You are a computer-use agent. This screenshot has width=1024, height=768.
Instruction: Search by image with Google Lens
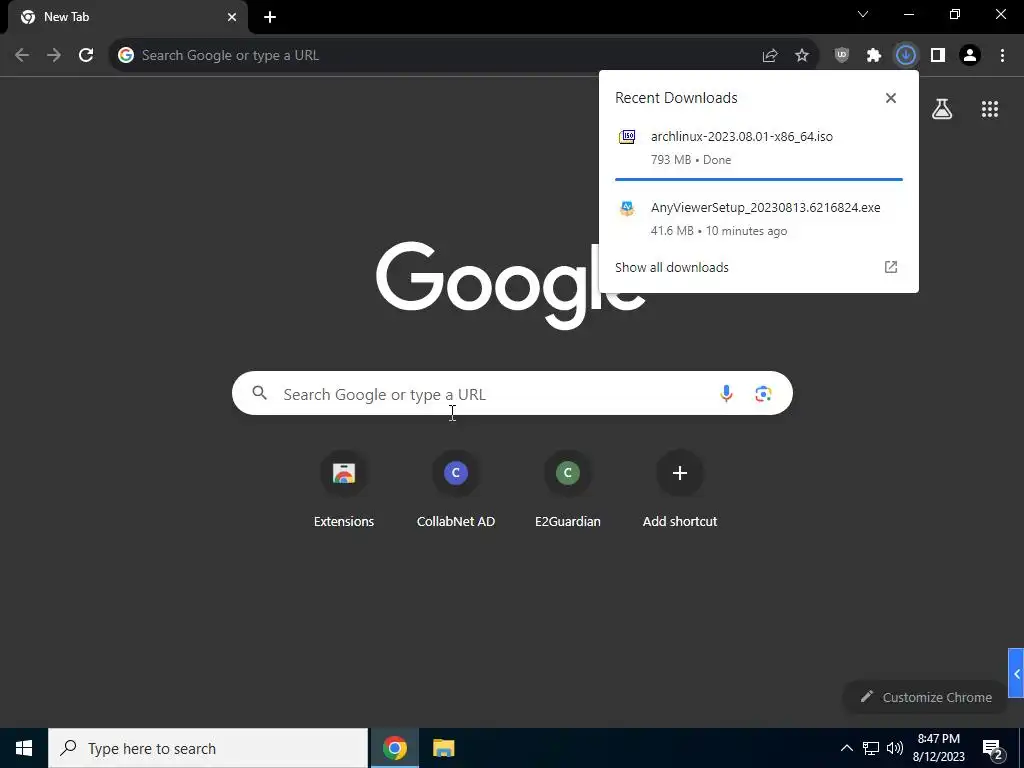763,393
